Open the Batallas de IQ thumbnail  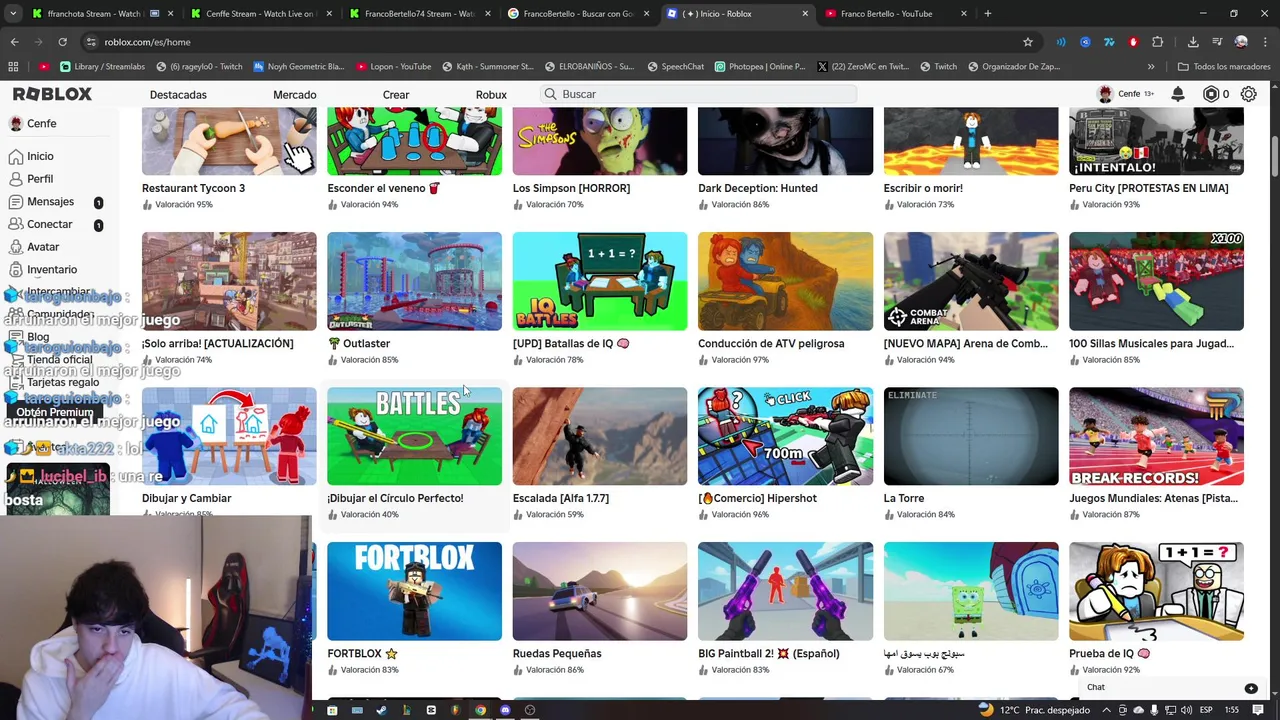600,281
